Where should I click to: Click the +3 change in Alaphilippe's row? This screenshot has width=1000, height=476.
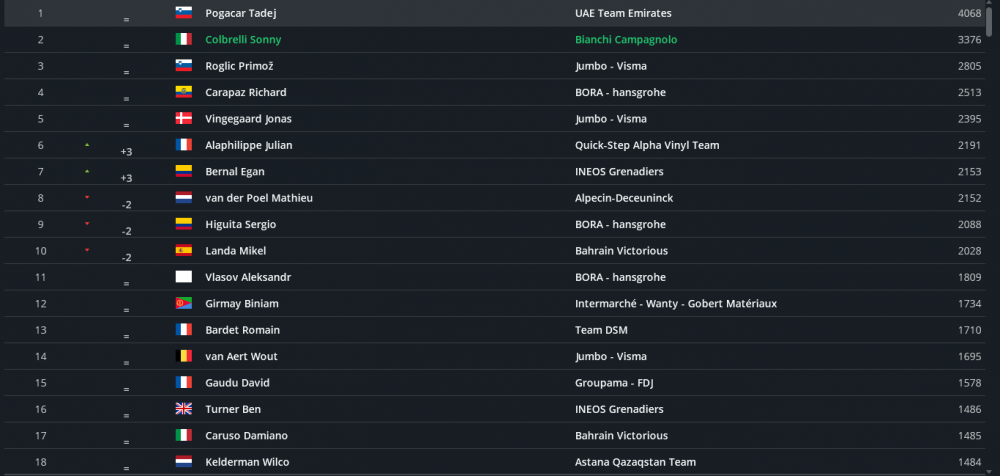(126, 151)
